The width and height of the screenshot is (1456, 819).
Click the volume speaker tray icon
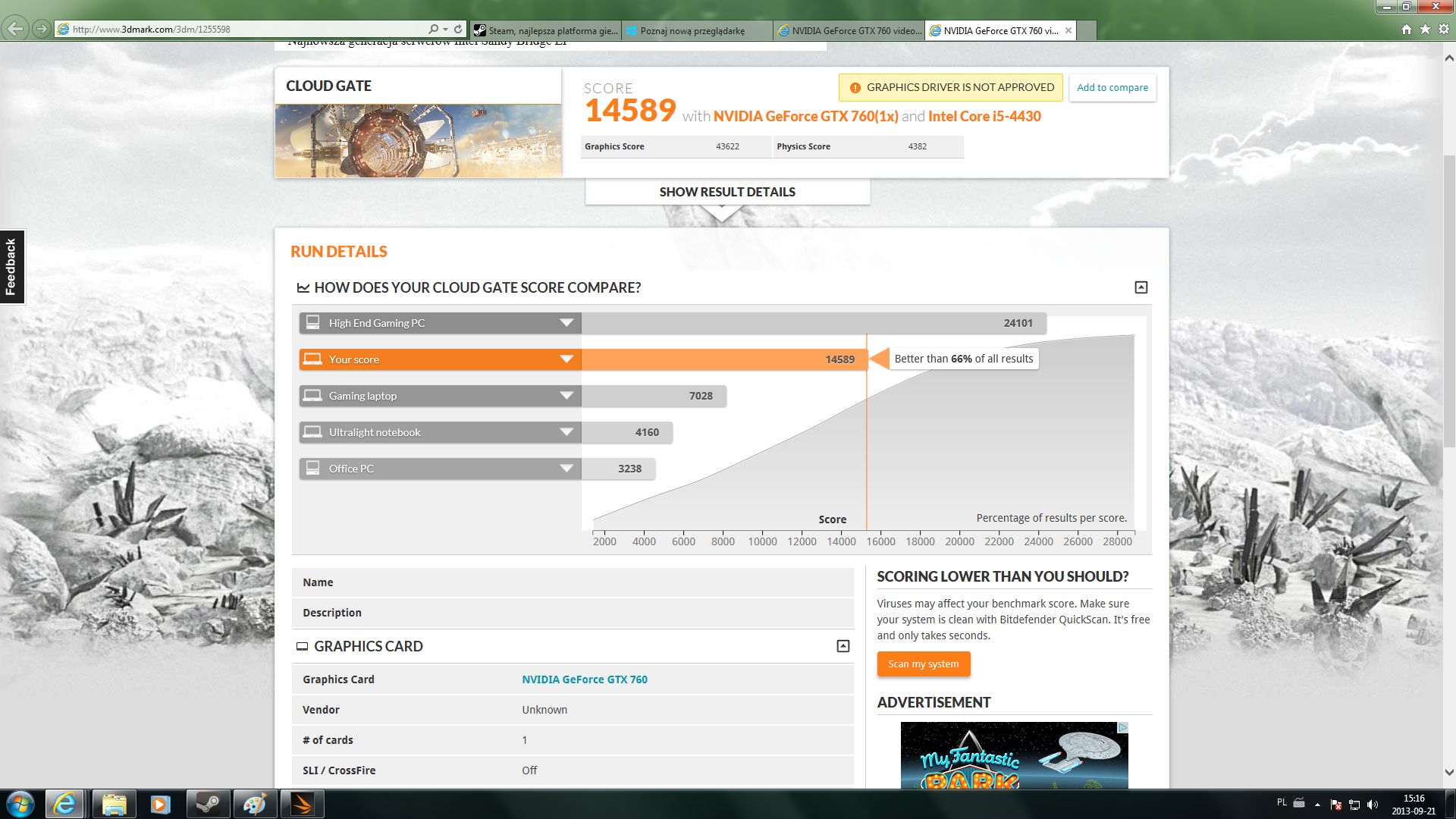(1373, 805)
